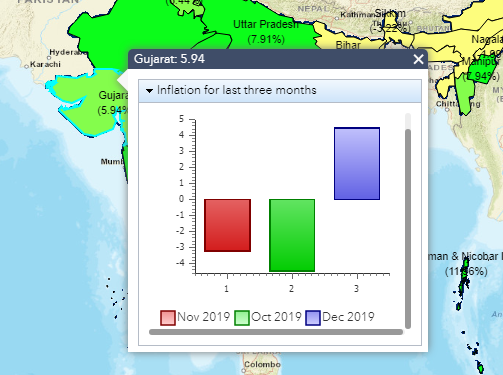Click the Sikkim state label
The height and width of the screenshot is (375, 503).
click(x=390, y=14)
